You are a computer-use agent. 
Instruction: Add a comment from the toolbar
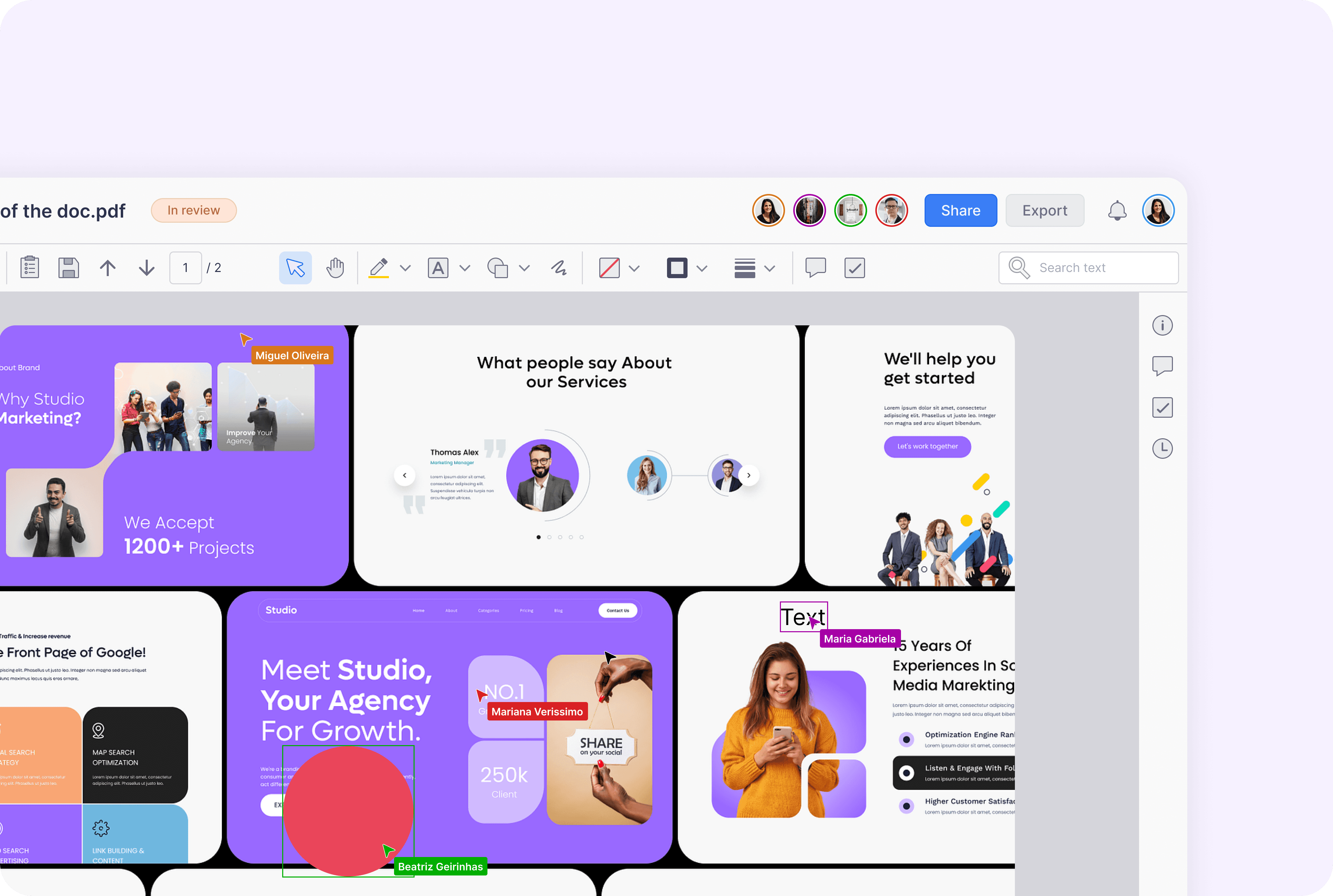(x=815, y=268)
